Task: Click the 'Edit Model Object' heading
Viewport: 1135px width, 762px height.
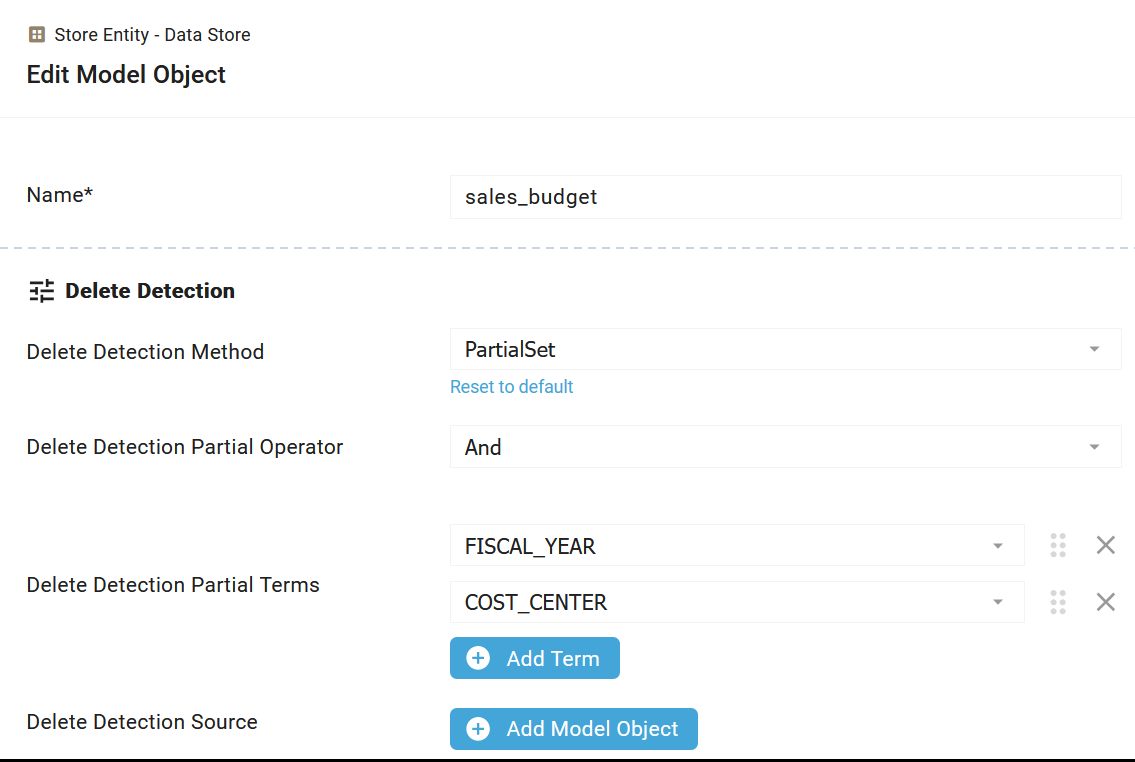Action: click(x=126, y=75)
